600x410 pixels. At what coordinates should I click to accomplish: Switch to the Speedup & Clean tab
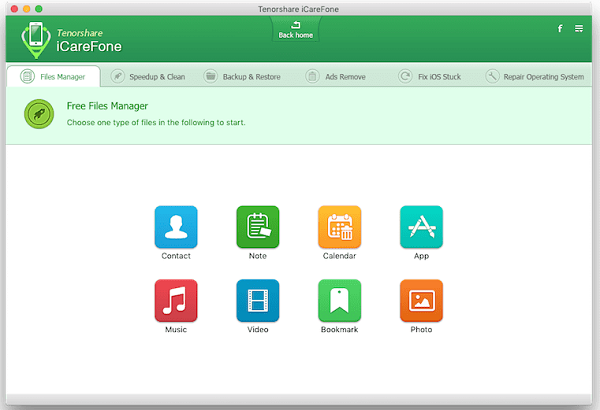[146, 76]
